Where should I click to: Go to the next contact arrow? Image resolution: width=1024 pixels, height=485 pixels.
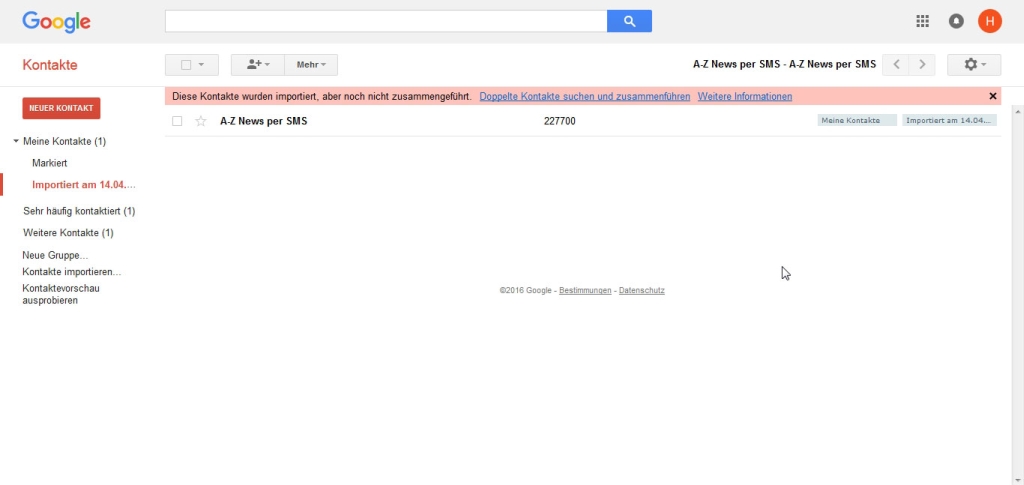(921, 65)
